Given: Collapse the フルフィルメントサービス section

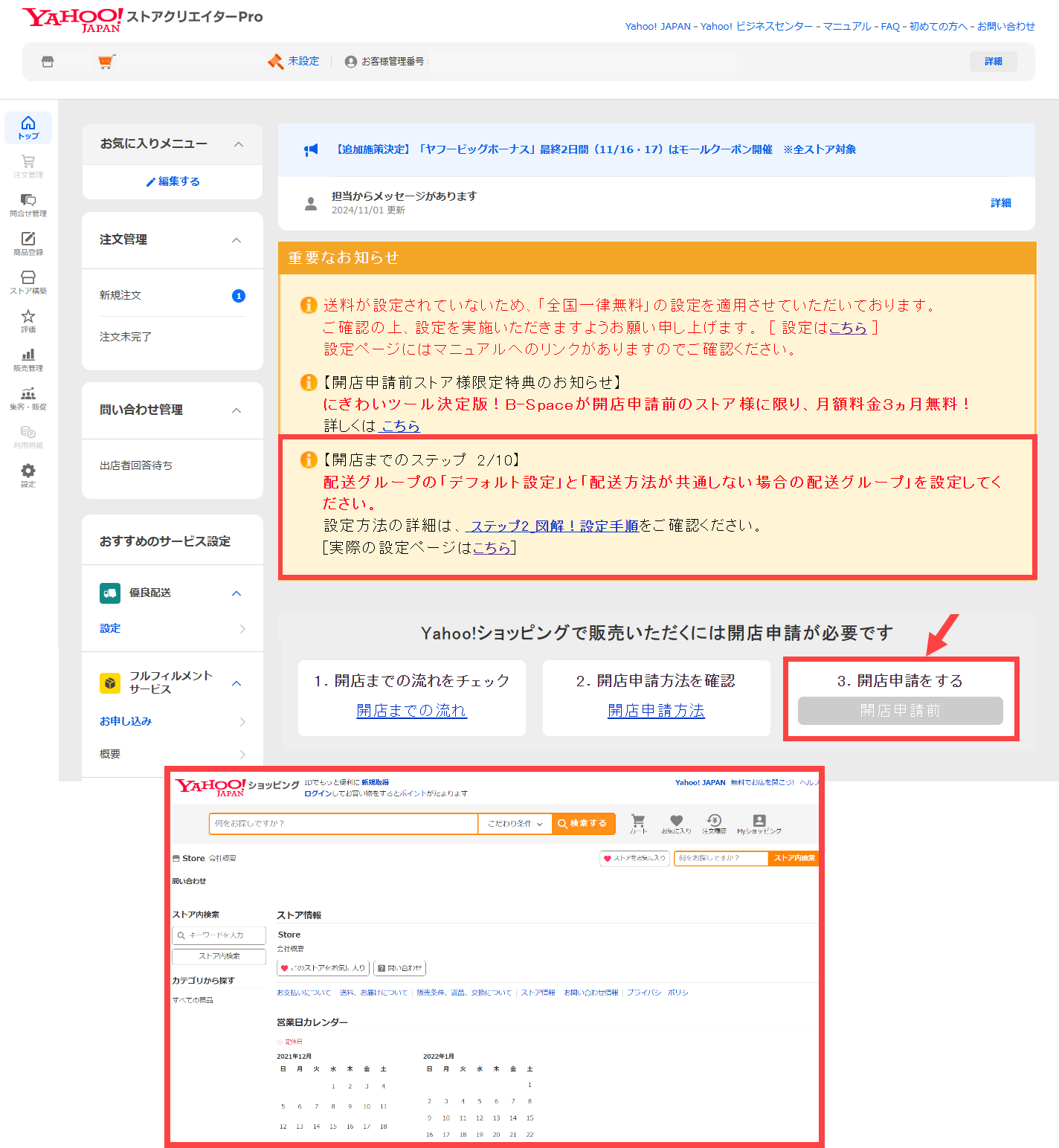Looking at the screenshot, I should coord(236,683).
